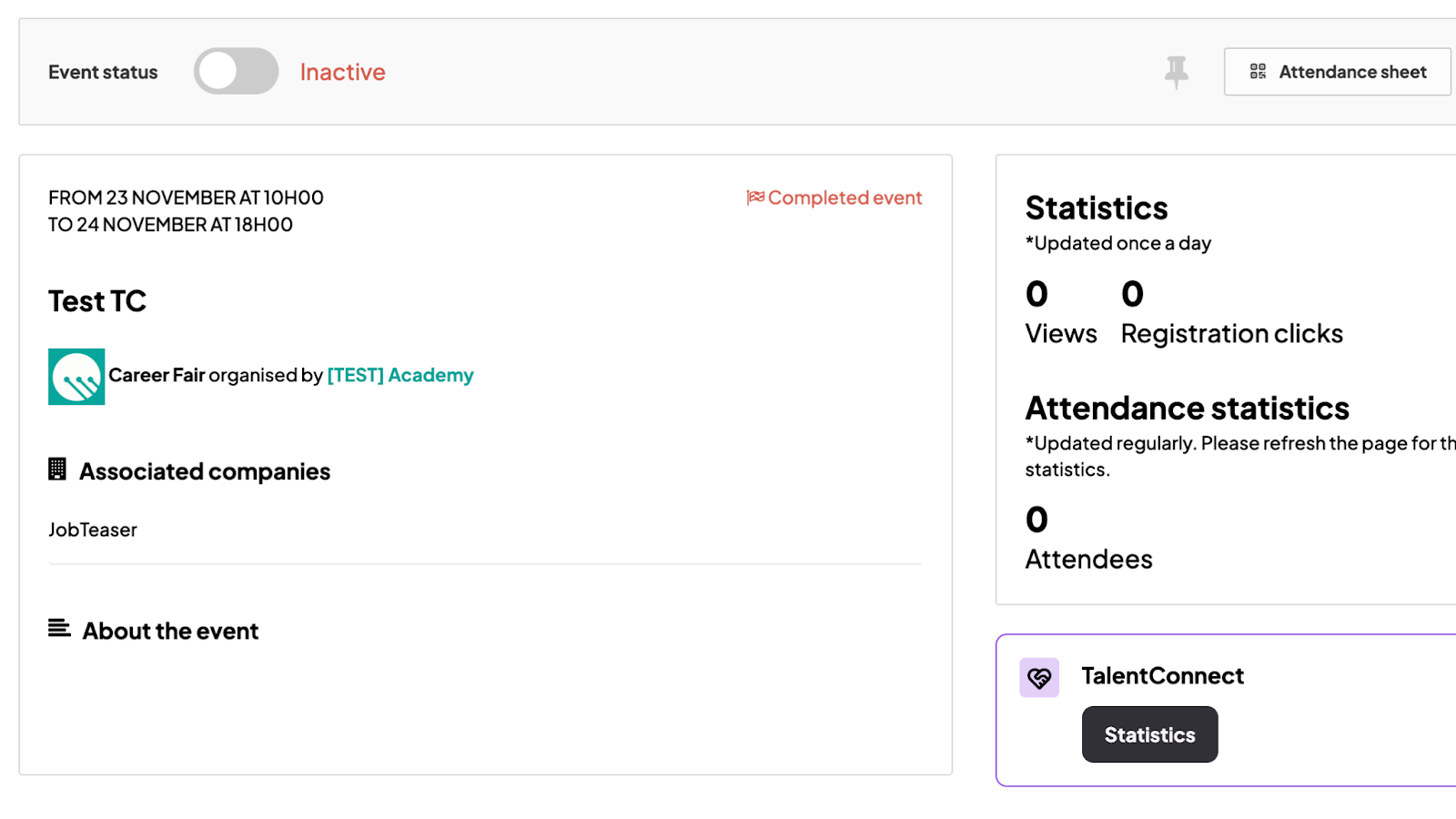Toggle the Event status switch
Viewport: 1456px width, 819px height.
(236, 71)
